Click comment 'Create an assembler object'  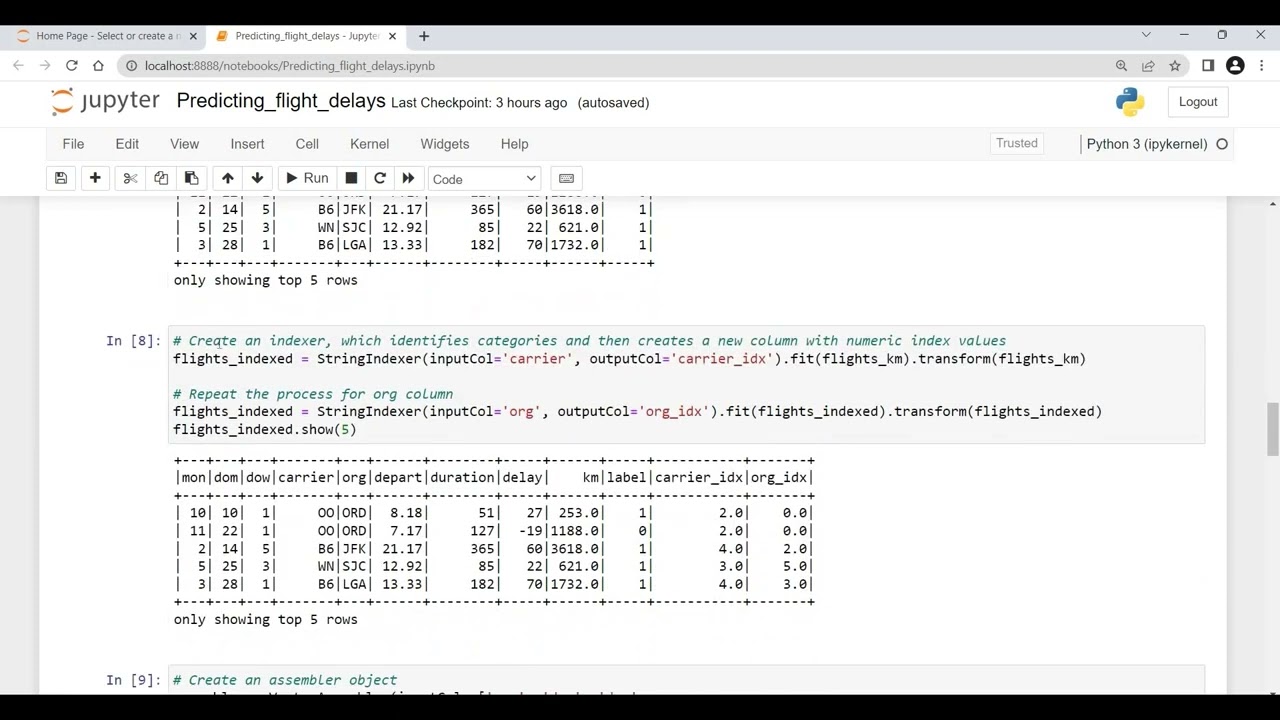[285, 680]
